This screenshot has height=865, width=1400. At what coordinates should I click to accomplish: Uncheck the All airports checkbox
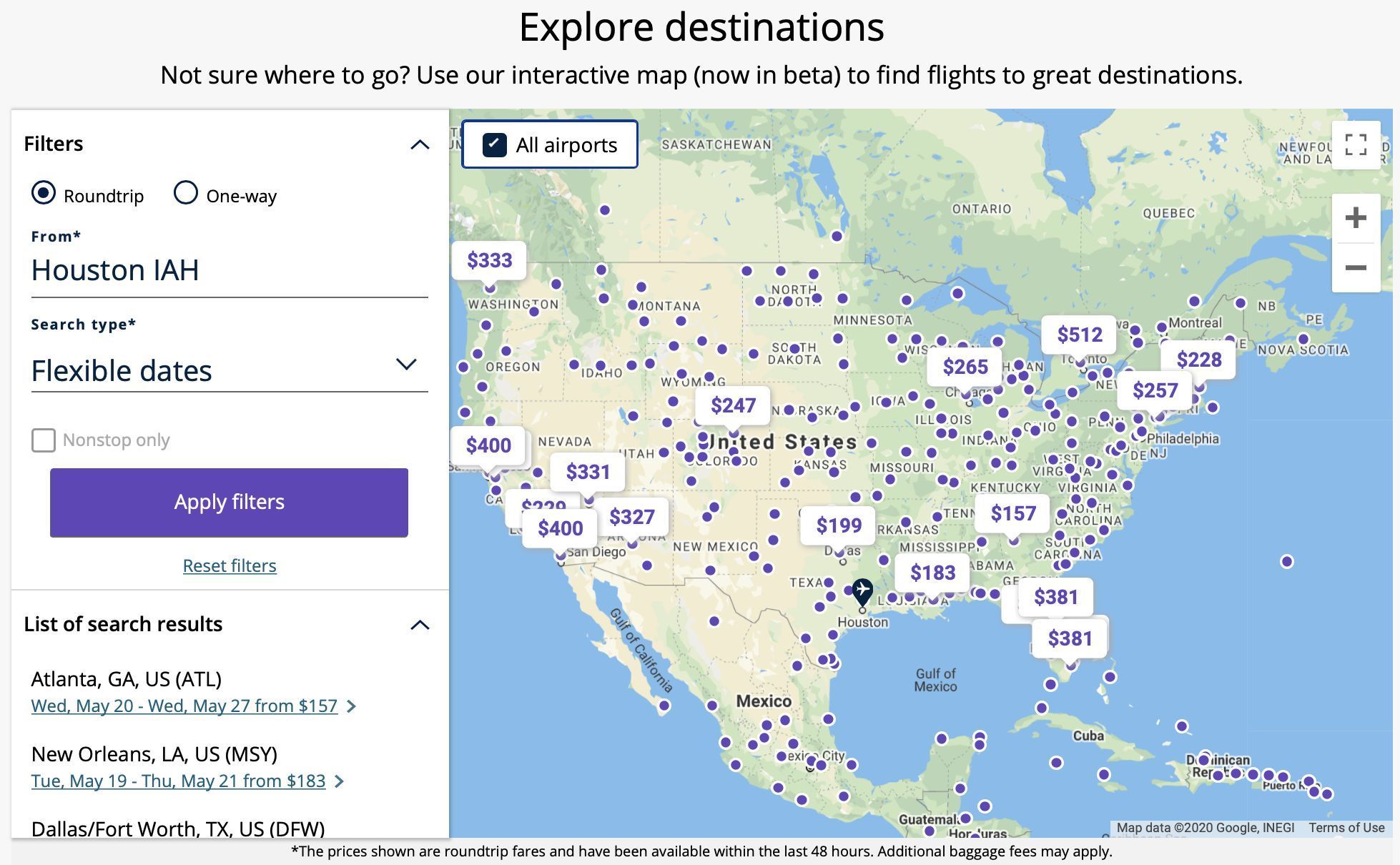(x=494, y=144)
